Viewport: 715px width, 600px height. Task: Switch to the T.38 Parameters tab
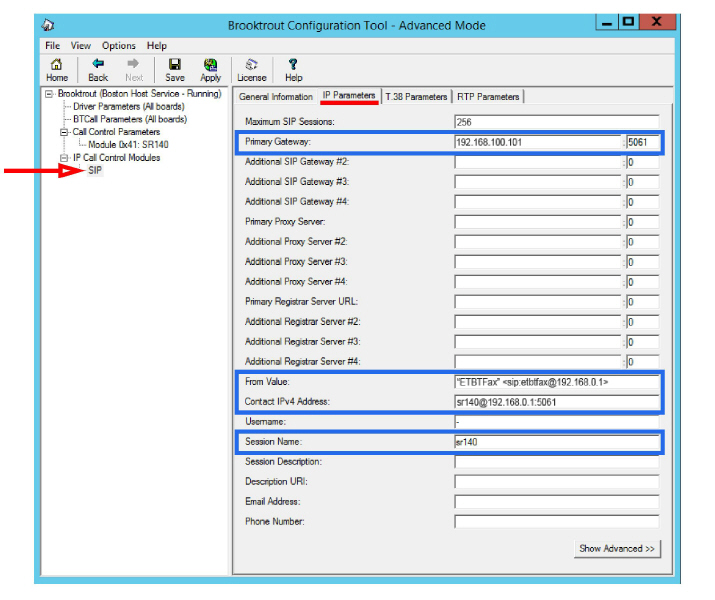click(x=416, y=97)
